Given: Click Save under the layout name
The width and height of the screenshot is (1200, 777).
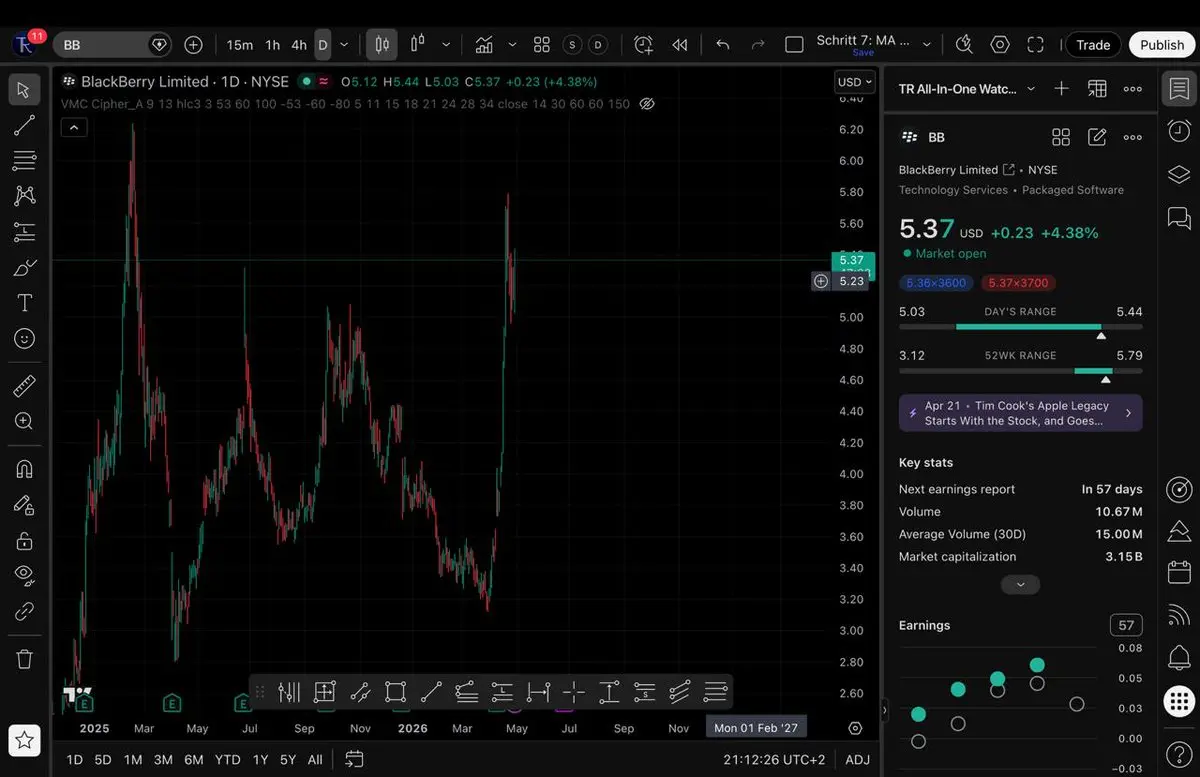Looking at the screenshot, I should [862, 53].
